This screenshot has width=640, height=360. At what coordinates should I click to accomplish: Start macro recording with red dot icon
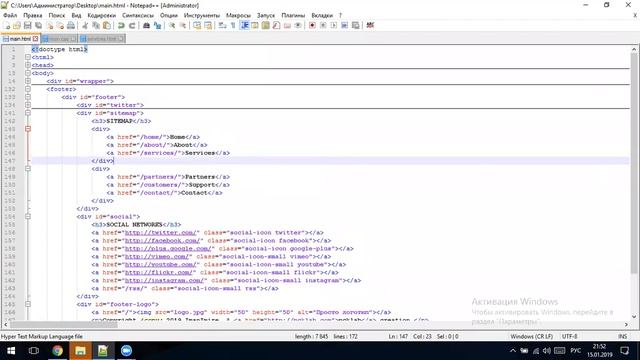point(312,25)
